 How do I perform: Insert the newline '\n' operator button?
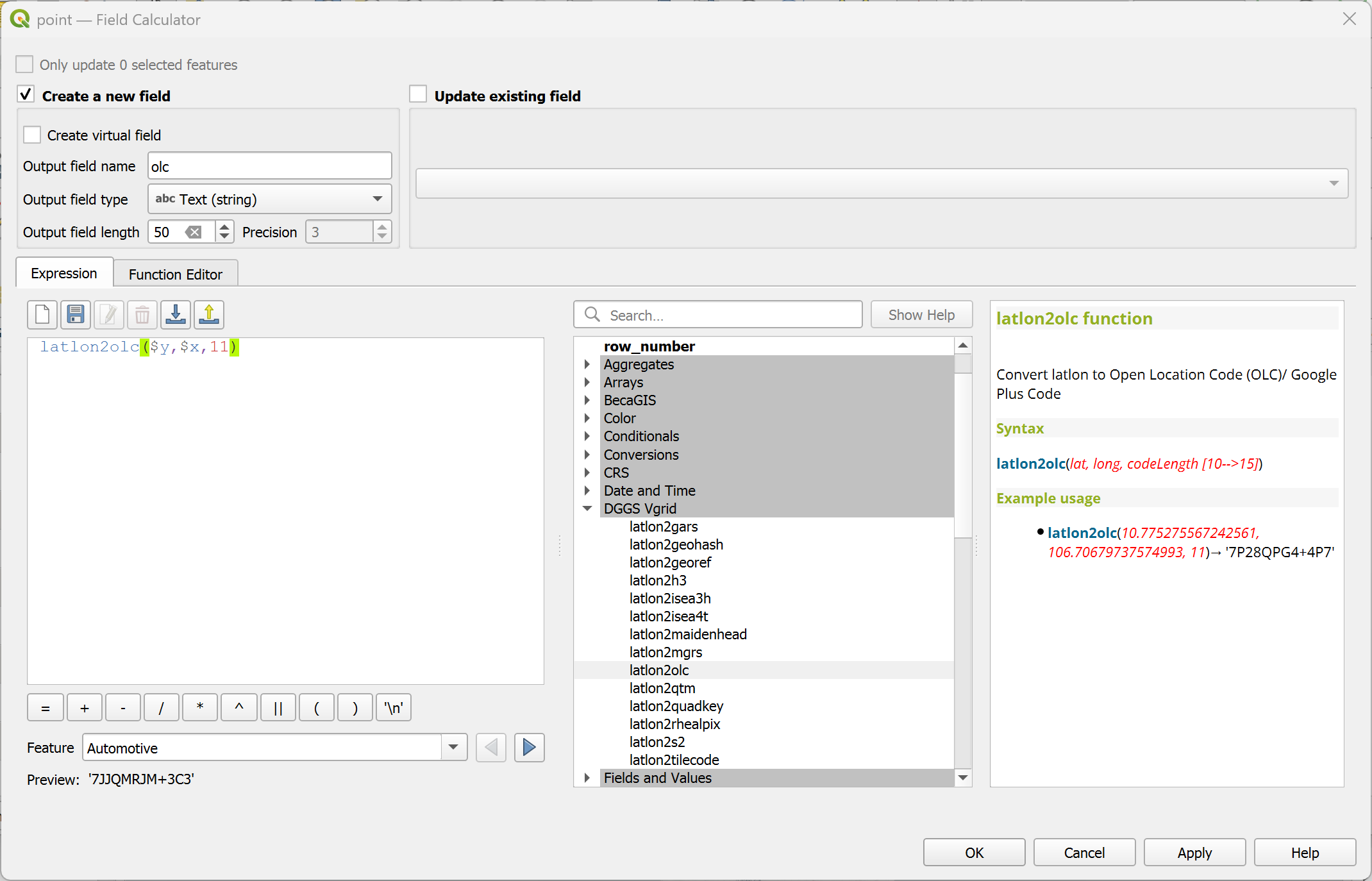pos(393,708)
